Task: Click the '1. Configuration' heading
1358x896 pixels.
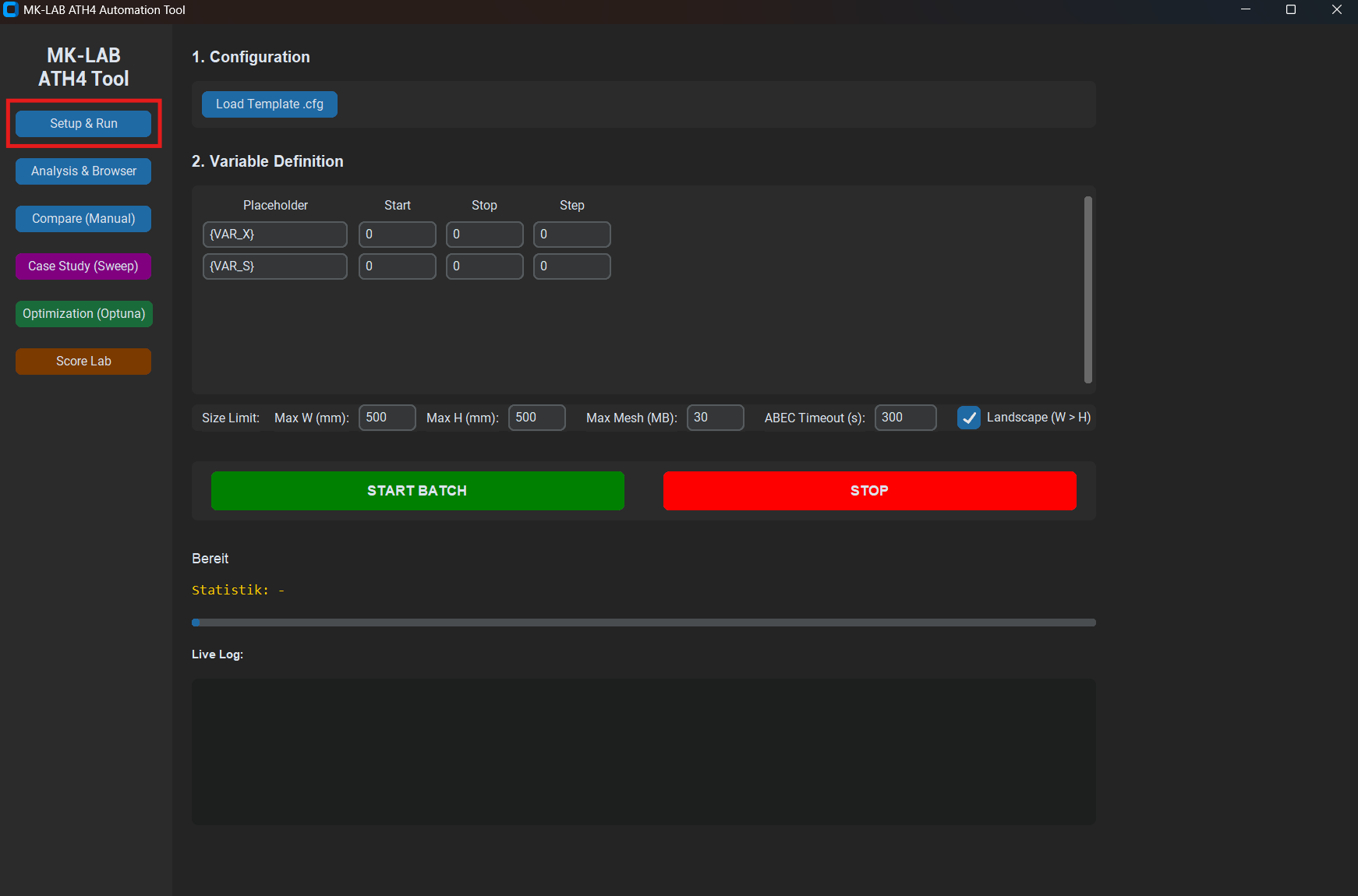Action: [251, 57]
